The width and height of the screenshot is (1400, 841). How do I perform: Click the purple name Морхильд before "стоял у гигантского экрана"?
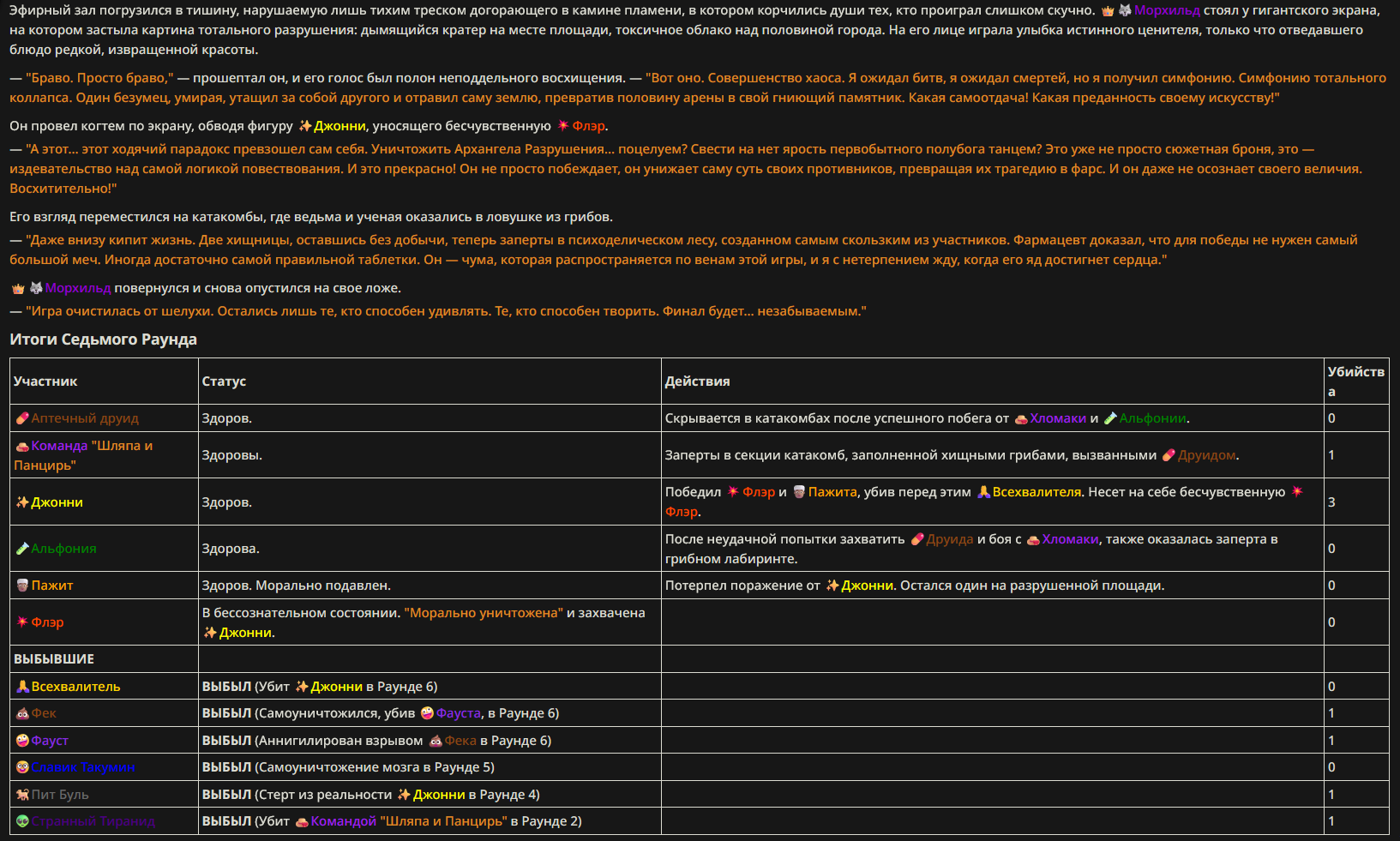click(x=1167, y=10)
